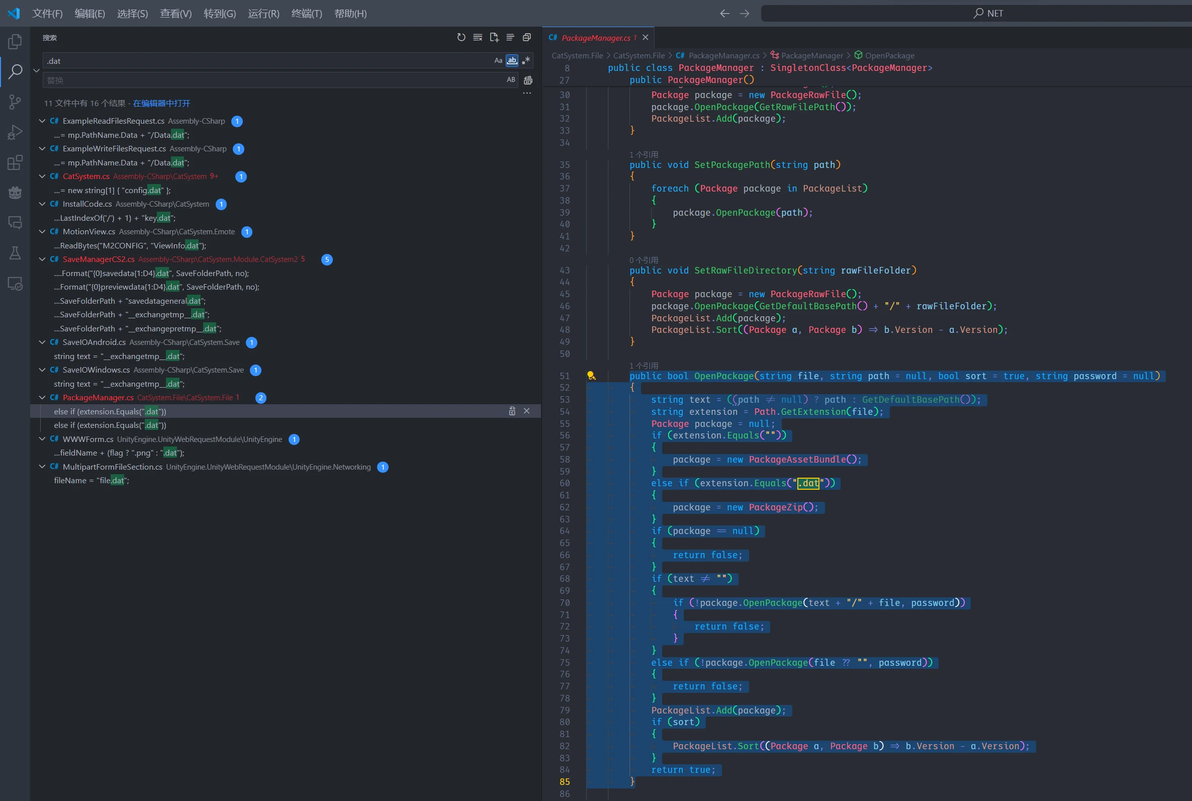This screenshot has width=1192, height=801.
Task: Open the 查看(V) menu
Action: 176,14
